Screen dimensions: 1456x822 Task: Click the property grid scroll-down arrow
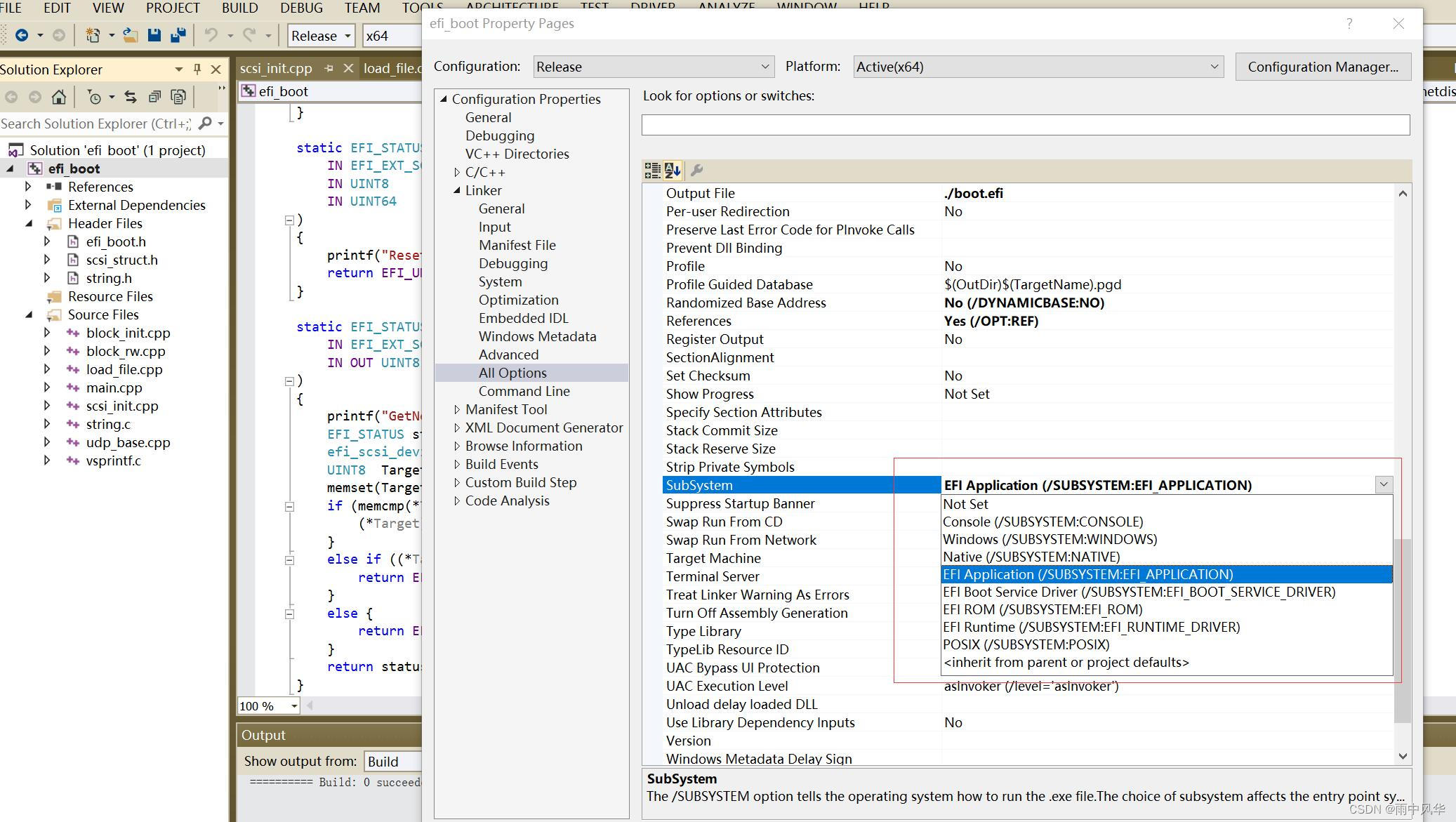click(x=1402, y=756)
